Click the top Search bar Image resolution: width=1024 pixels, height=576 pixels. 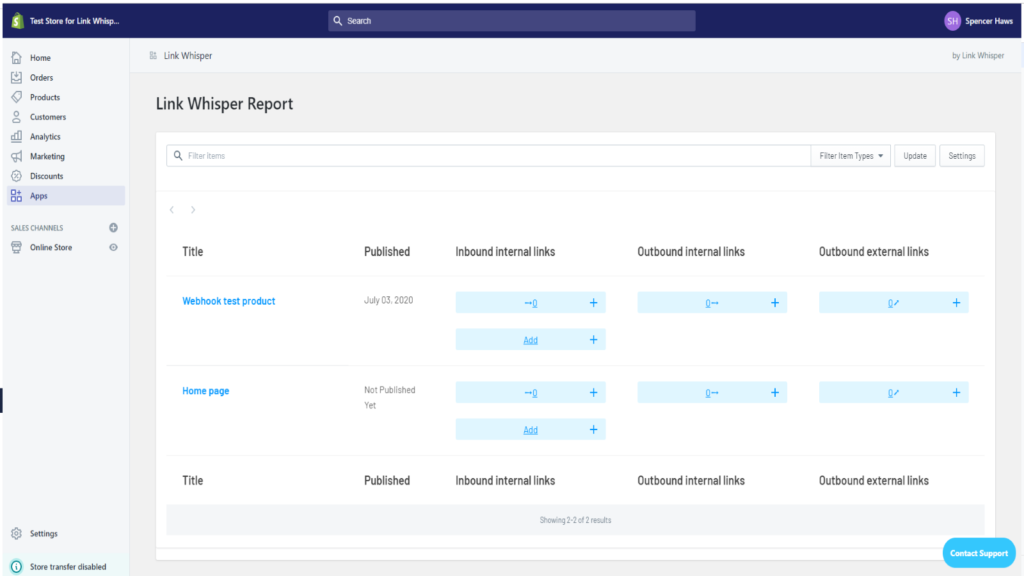click(x=511, y=21)
